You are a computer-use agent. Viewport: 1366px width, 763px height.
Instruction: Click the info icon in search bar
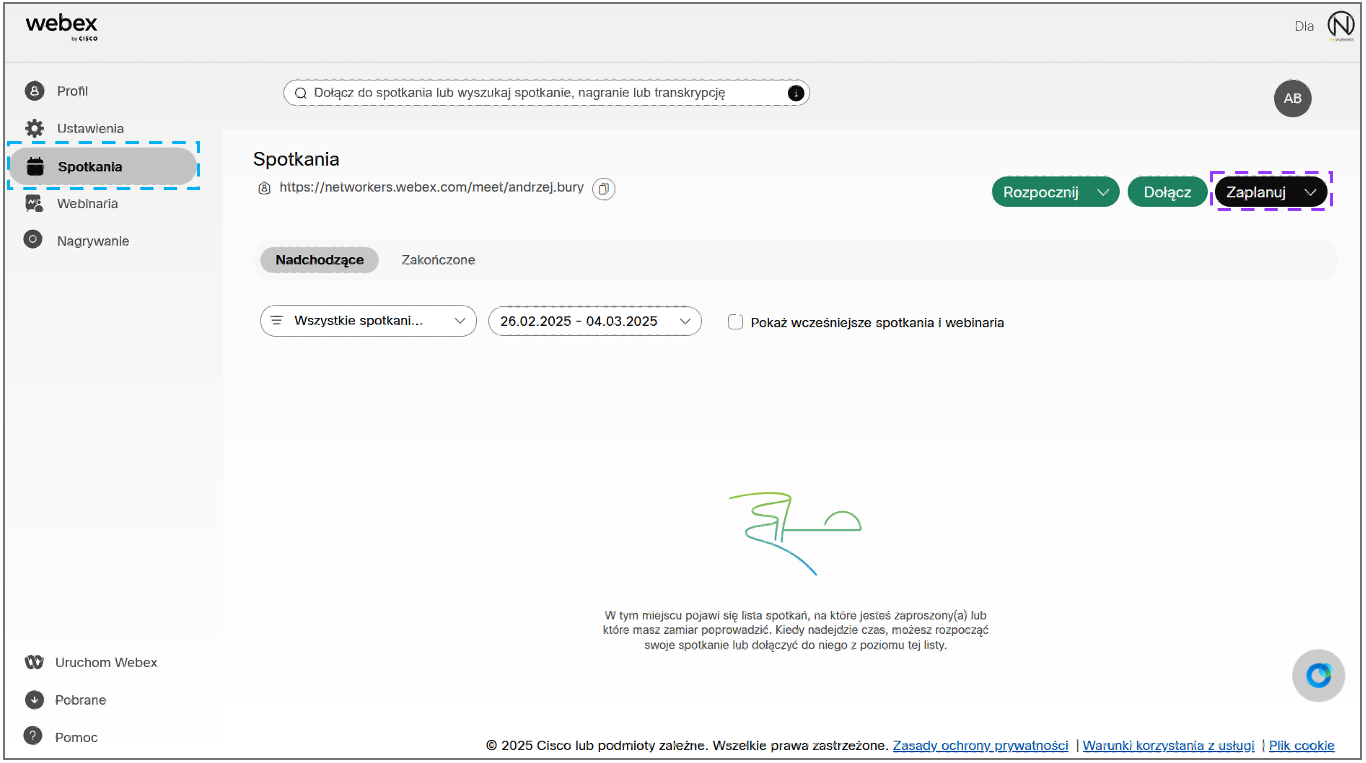tap(796, 93)
